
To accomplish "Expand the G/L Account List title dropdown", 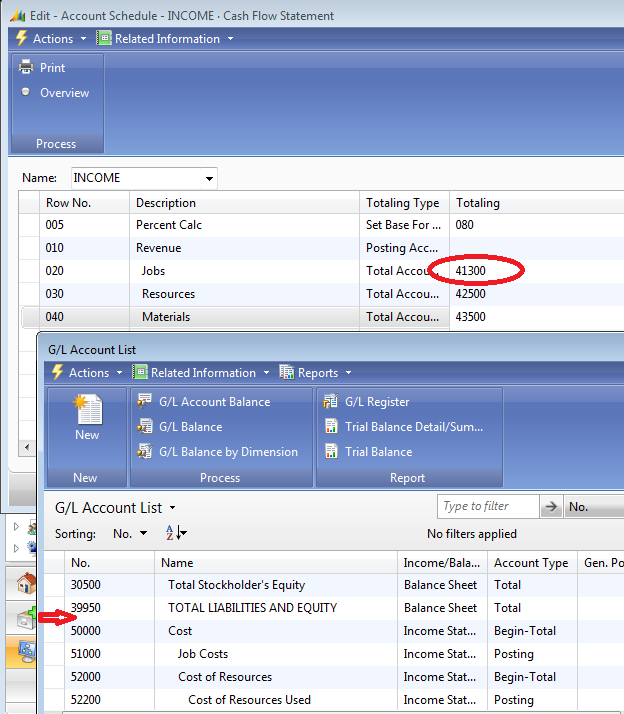I will coord(173,508).
